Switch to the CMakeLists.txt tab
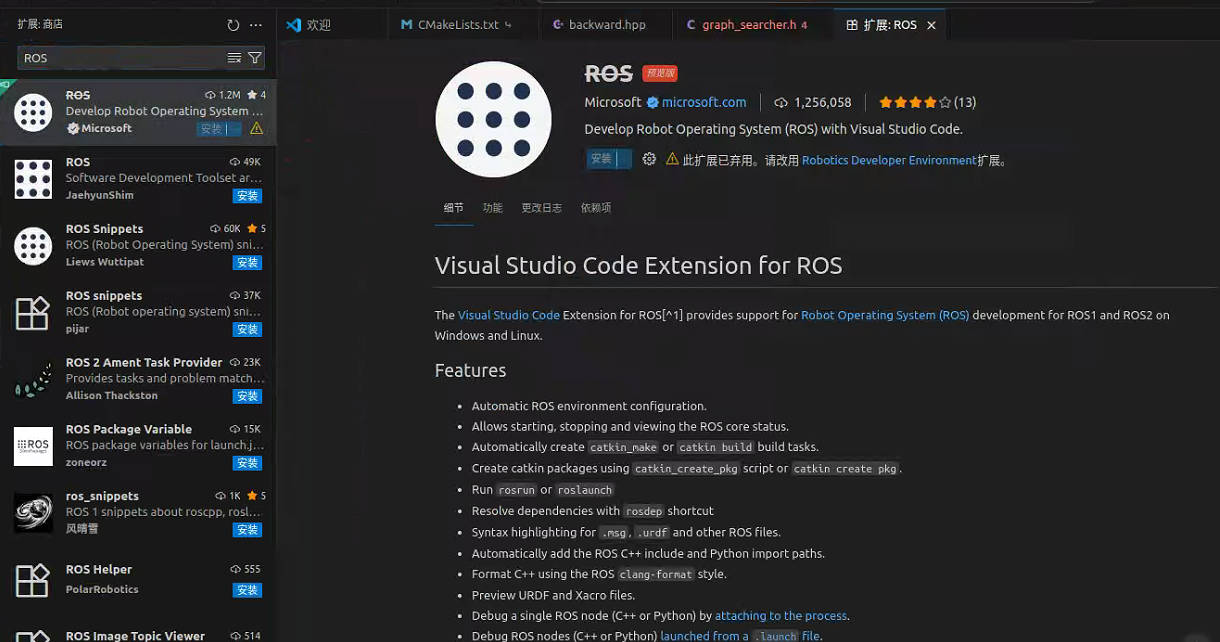1220x642 pixels. [x=457, y=25]
